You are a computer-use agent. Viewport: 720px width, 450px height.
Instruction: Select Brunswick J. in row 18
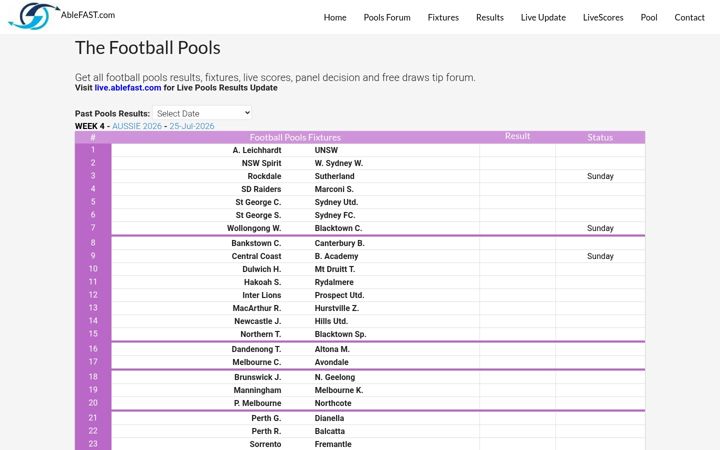(x=258, y=377)
